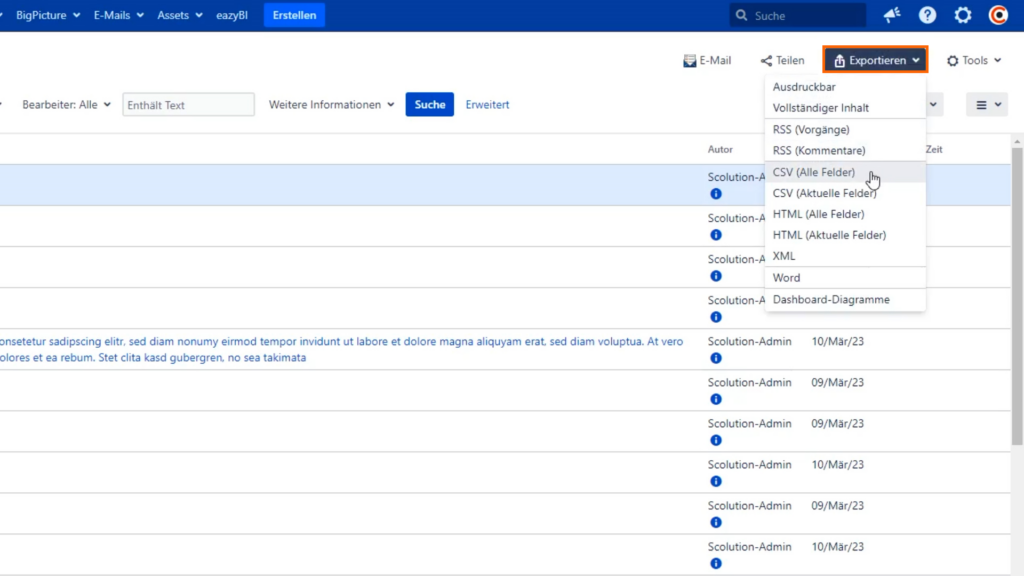Open the Tools dropdown

tap(973, 60)
